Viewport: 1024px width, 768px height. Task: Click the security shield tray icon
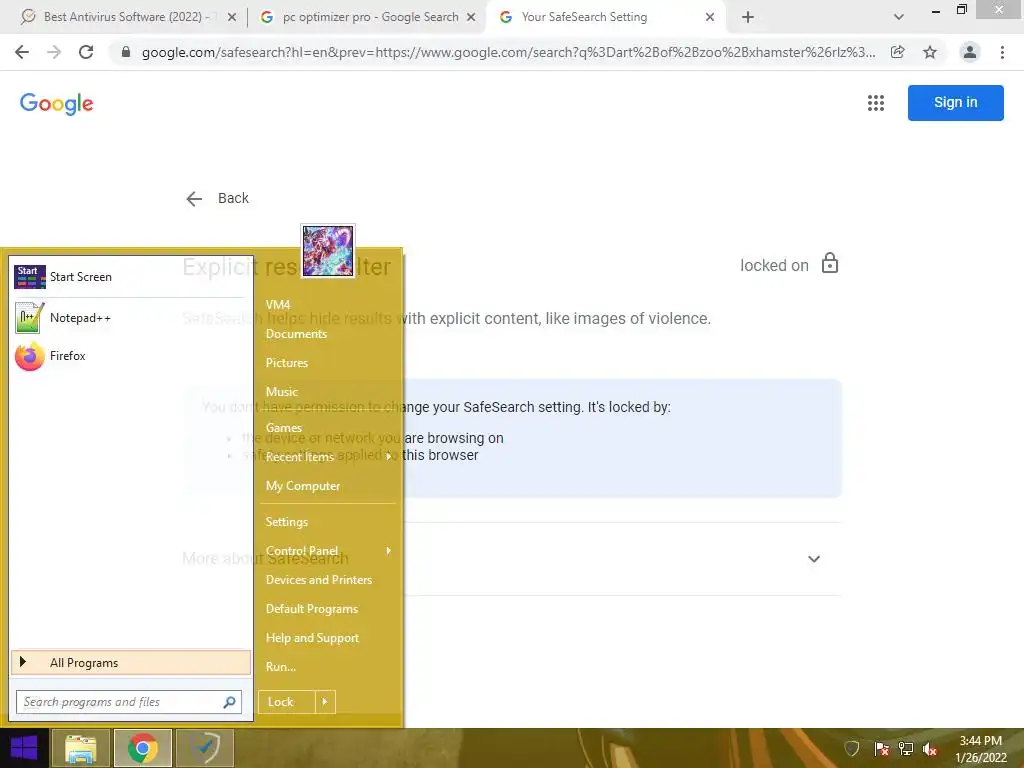(852, 748)
